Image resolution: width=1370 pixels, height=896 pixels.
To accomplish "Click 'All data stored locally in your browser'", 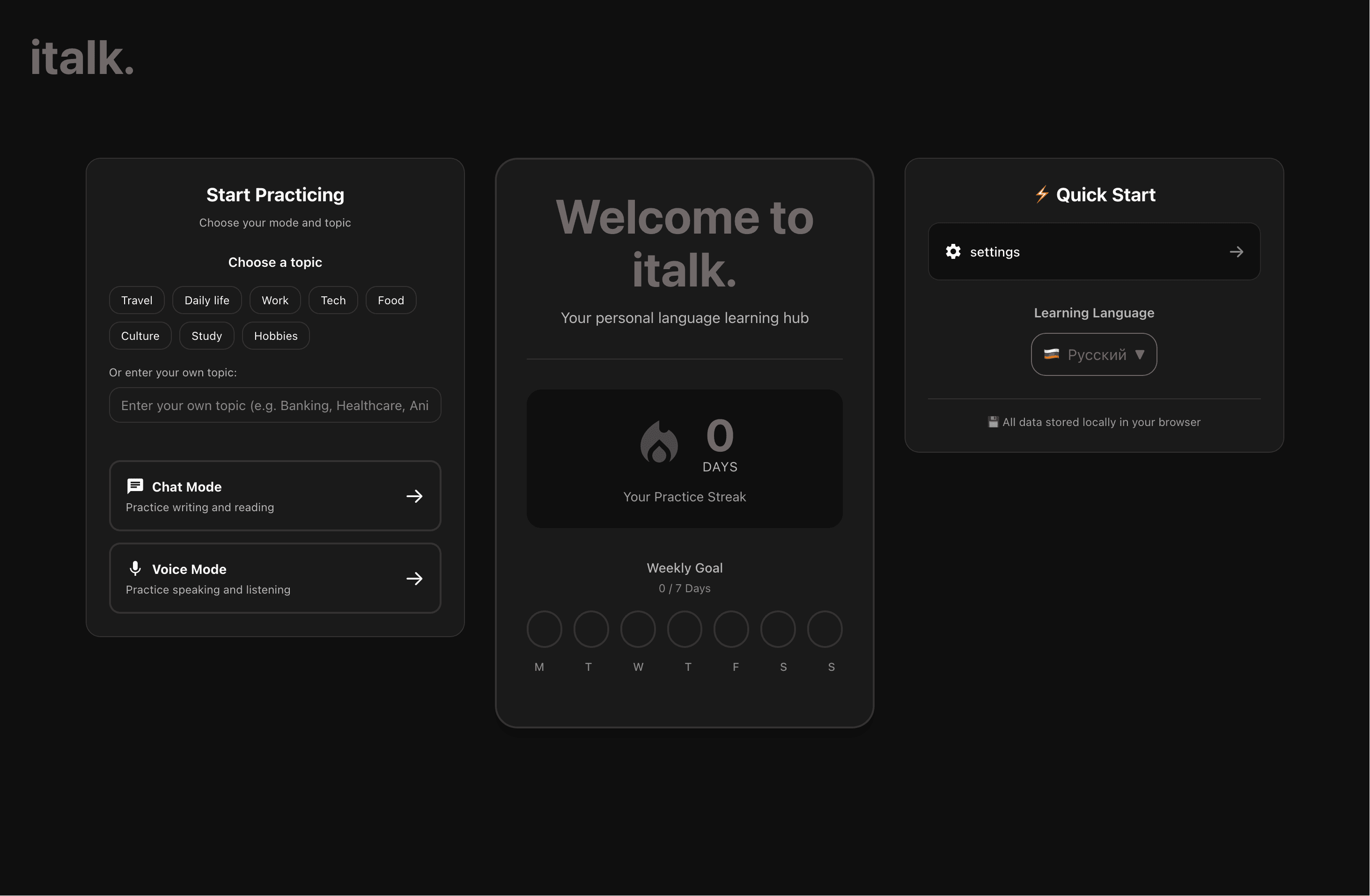I will point(1102,422).
